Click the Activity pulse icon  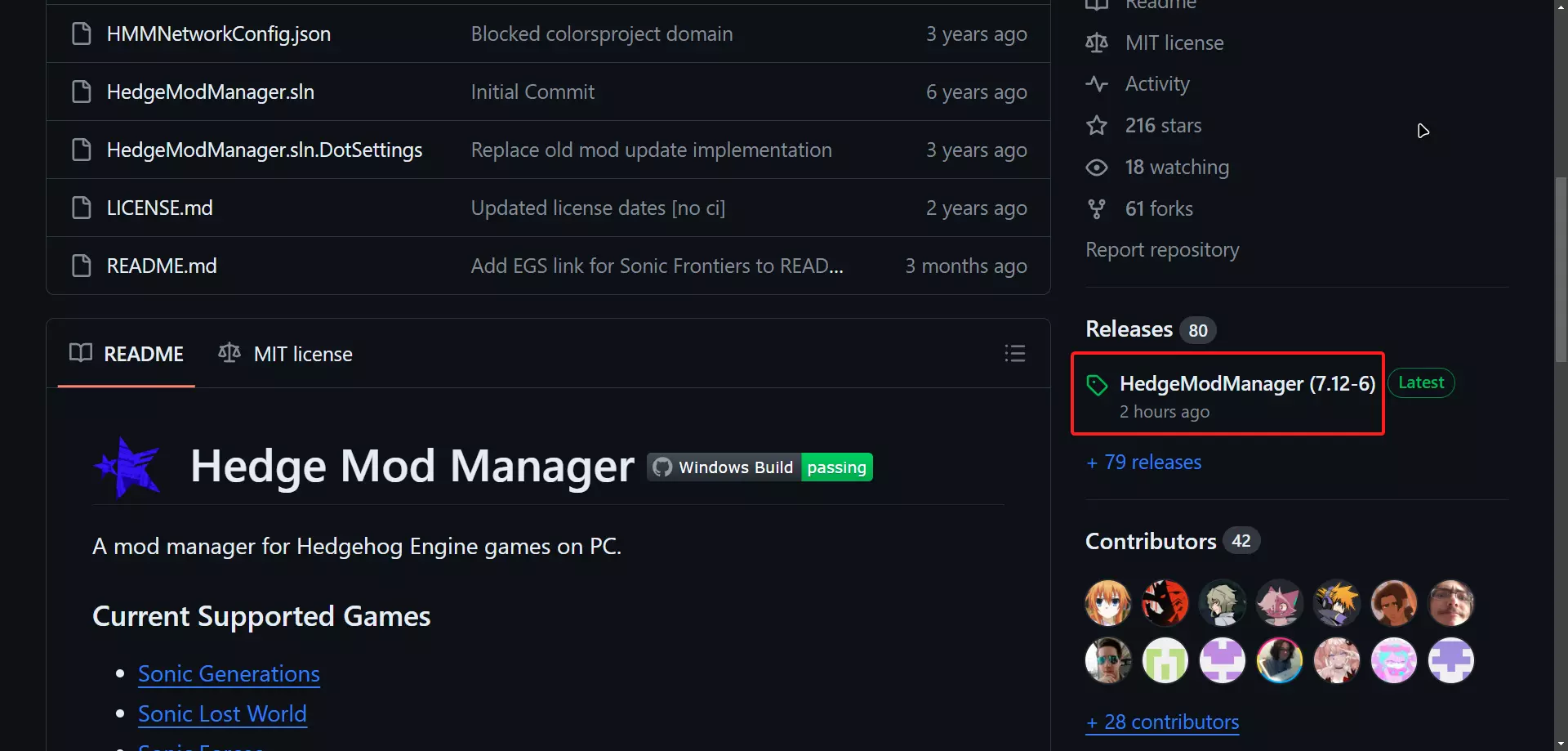(1097, 83)
